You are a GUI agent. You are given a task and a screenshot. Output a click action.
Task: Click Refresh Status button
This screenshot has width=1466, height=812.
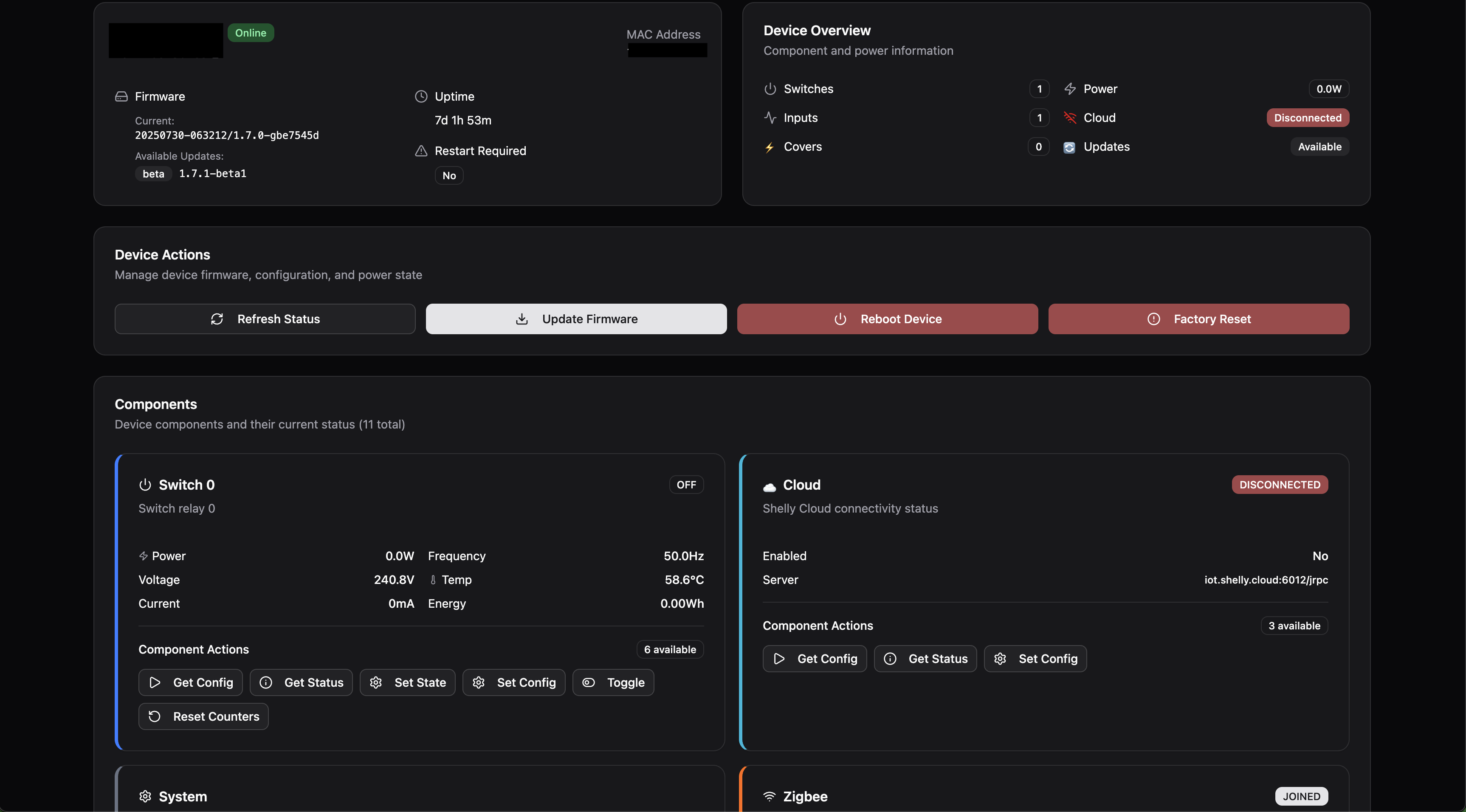(265, 319)
